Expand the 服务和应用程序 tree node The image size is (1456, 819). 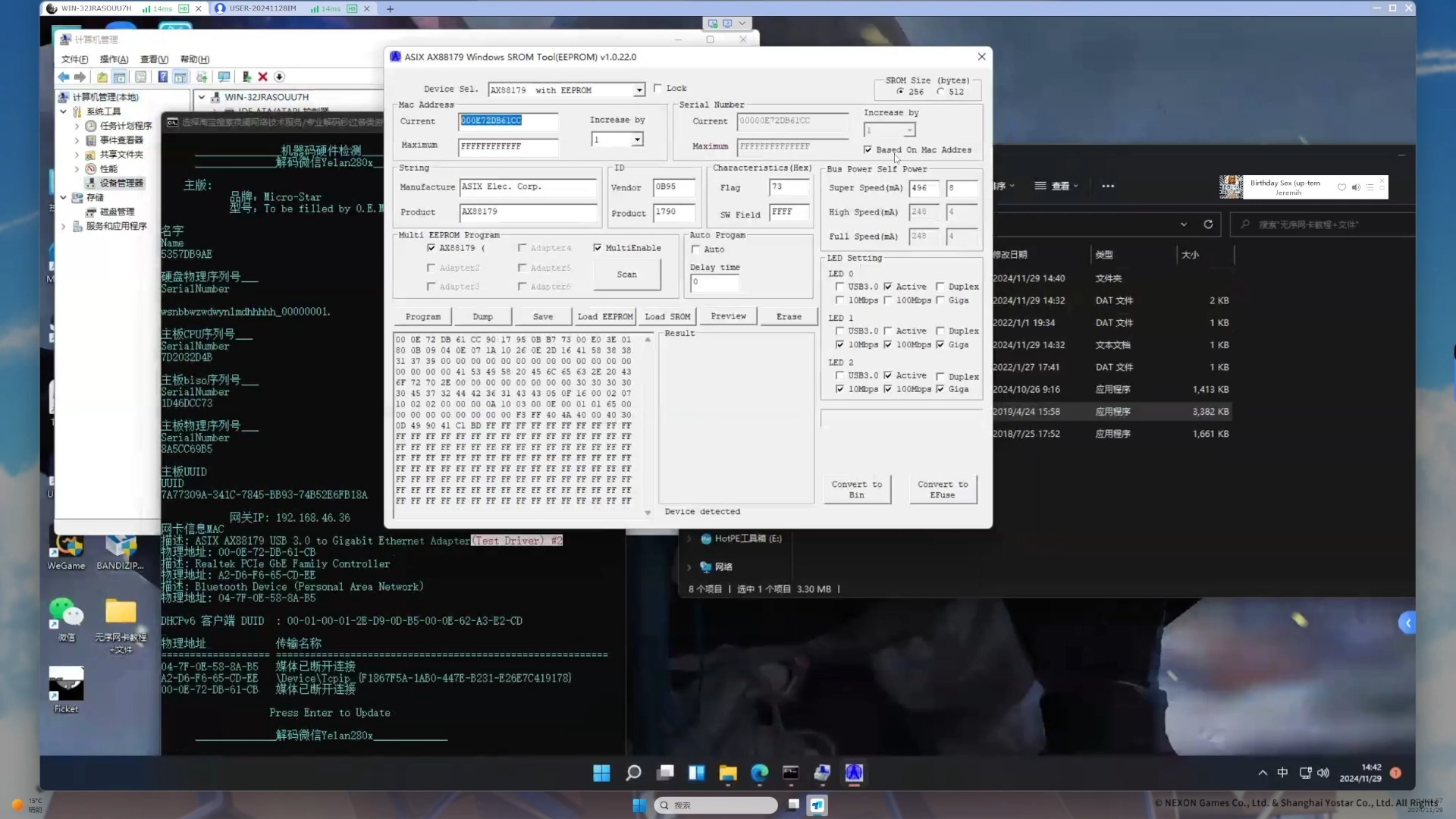coord(64,226)
